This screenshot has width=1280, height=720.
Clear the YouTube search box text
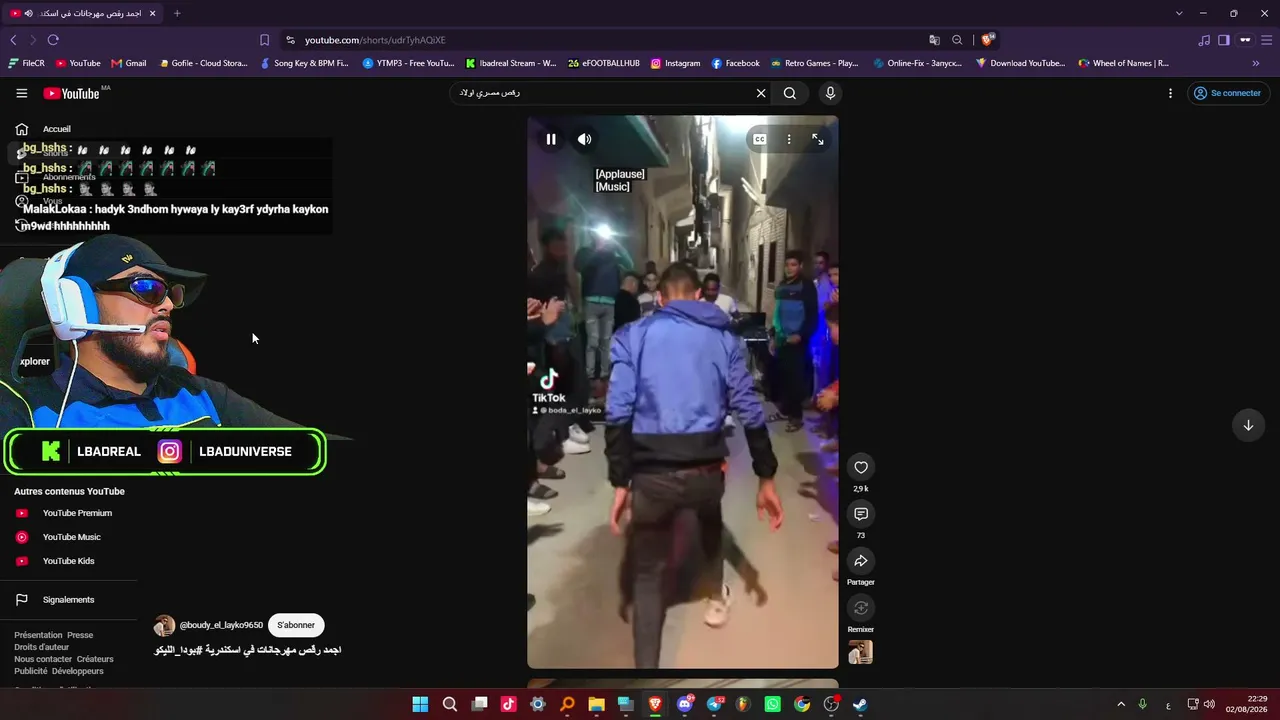[761, 93]
